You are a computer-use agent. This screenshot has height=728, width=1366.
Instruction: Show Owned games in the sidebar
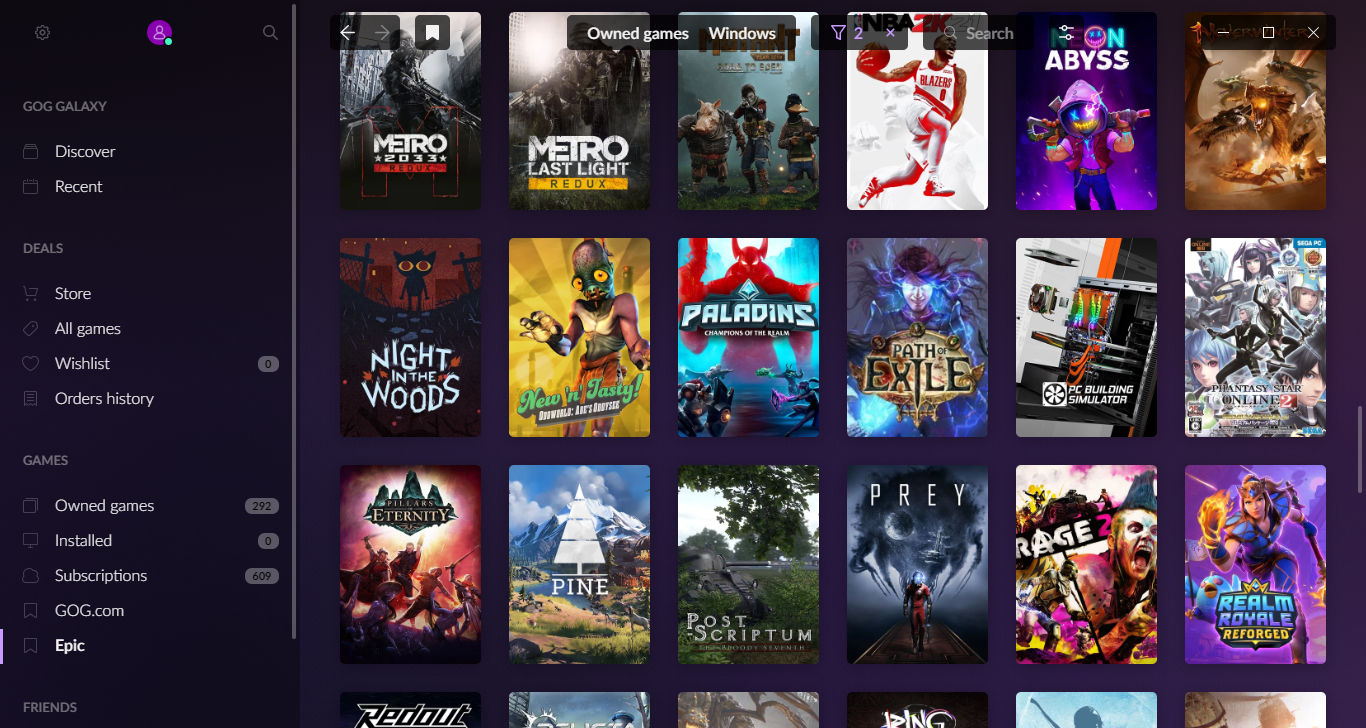coord(104,505)
